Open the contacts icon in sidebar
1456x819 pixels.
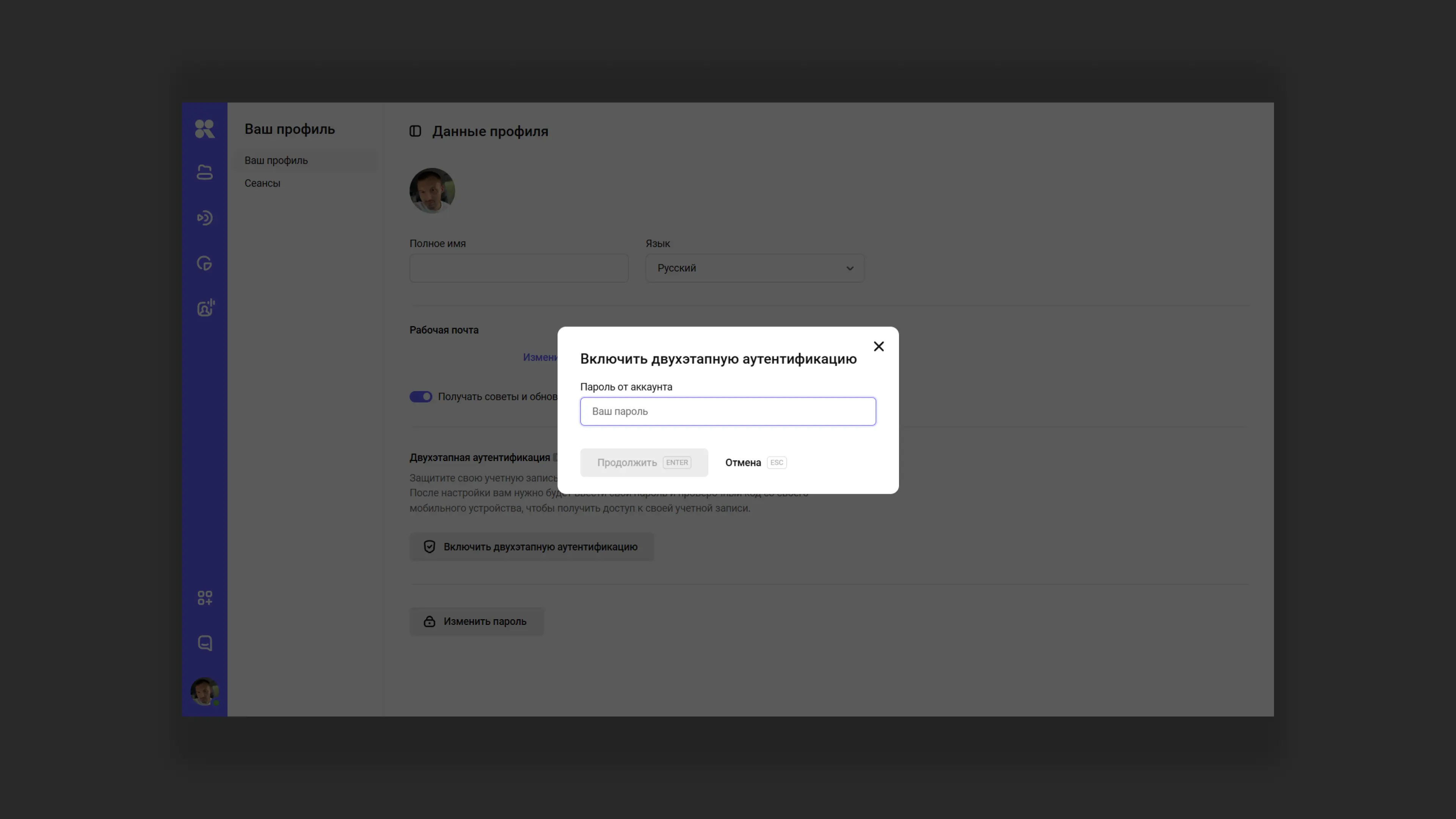[205, 308]
